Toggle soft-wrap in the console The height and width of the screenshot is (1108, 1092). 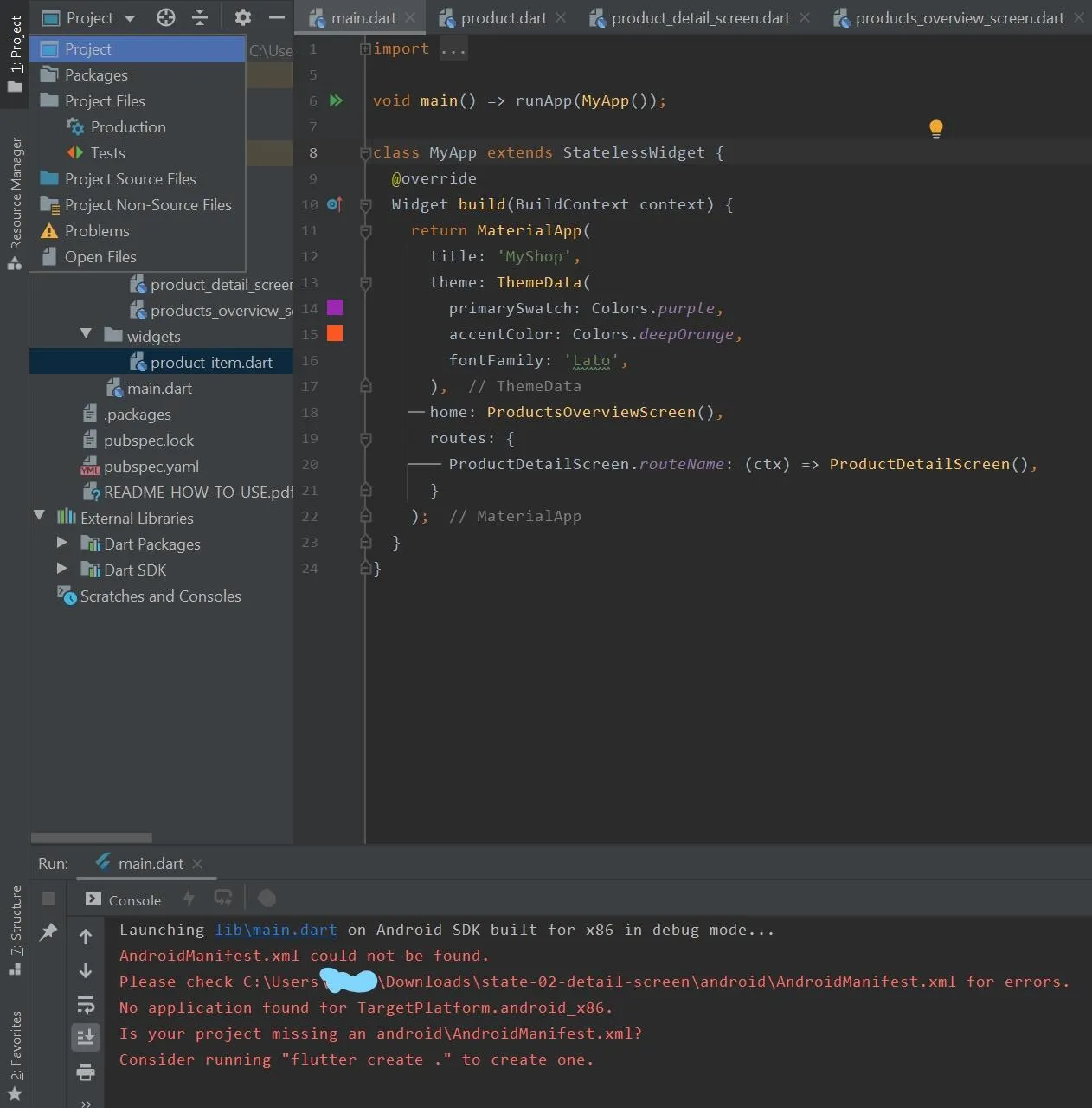click(x=86, y=1004)
